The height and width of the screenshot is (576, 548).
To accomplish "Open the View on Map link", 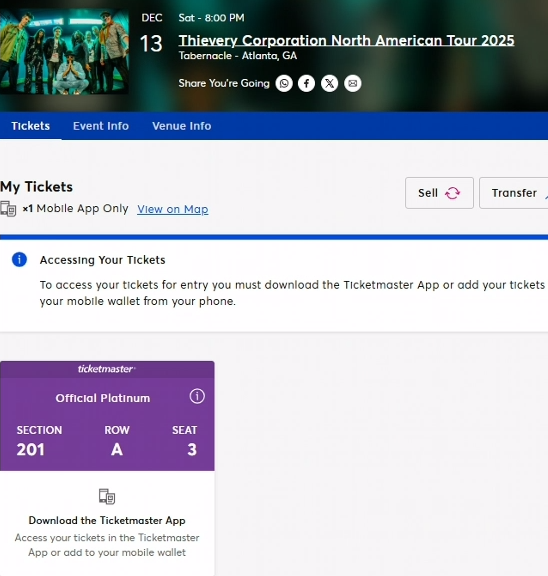I will pos(173,209).
